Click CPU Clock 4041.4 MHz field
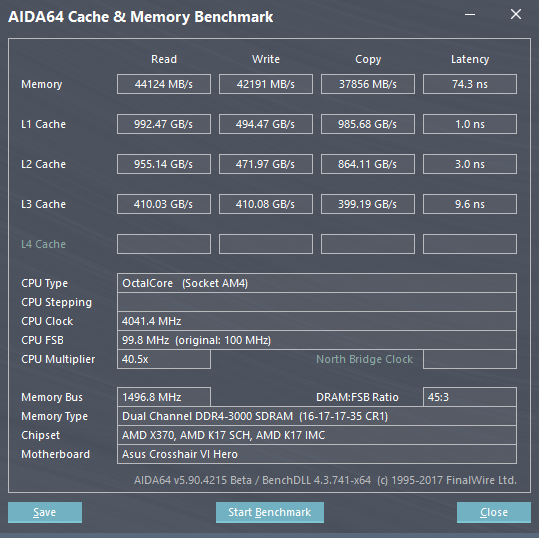The height and width of the screenshot is (538, 539). pyautogui.click(x=317, y=321)
